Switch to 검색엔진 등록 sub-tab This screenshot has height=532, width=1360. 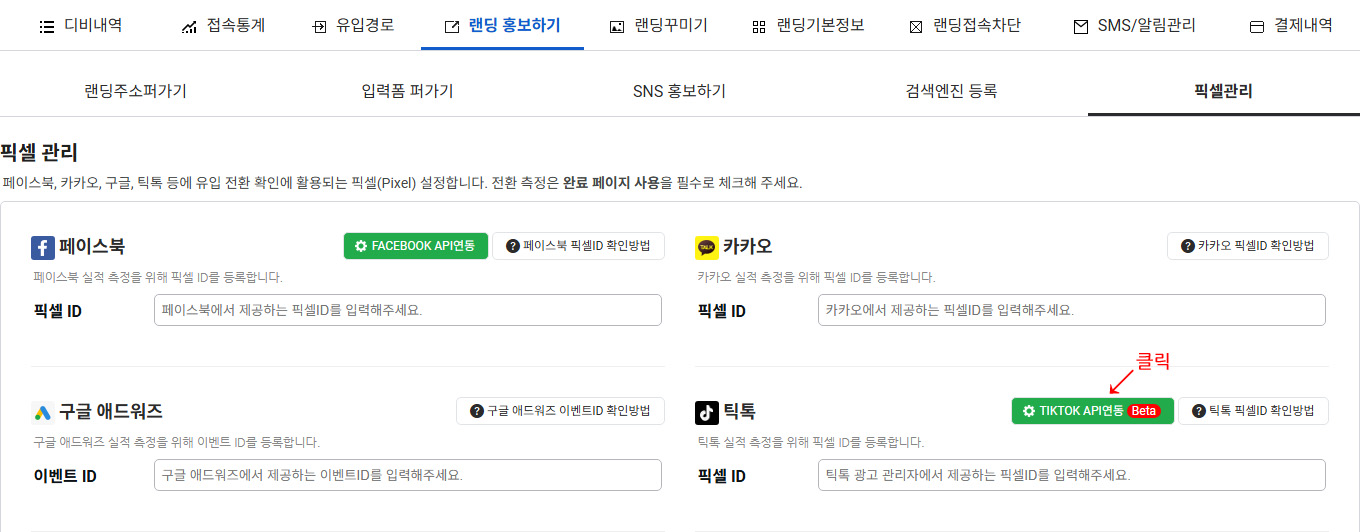tap(951, 91)
